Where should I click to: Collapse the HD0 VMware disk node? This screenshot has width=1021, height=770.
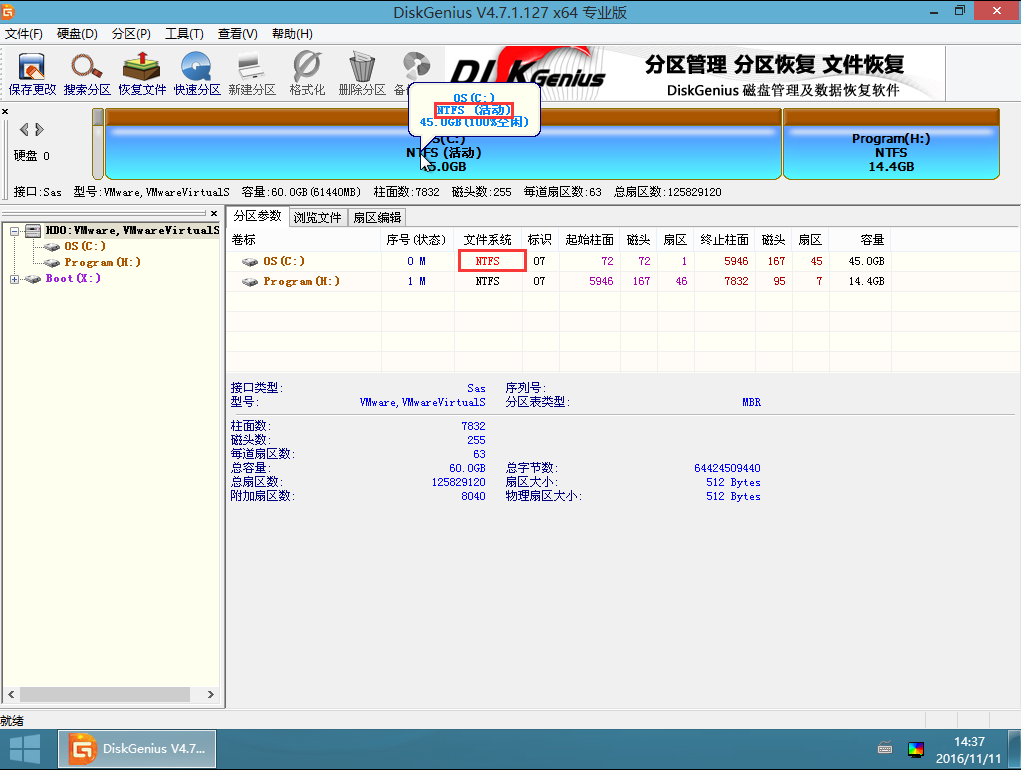pyautogui.click(x=14, y=231)
